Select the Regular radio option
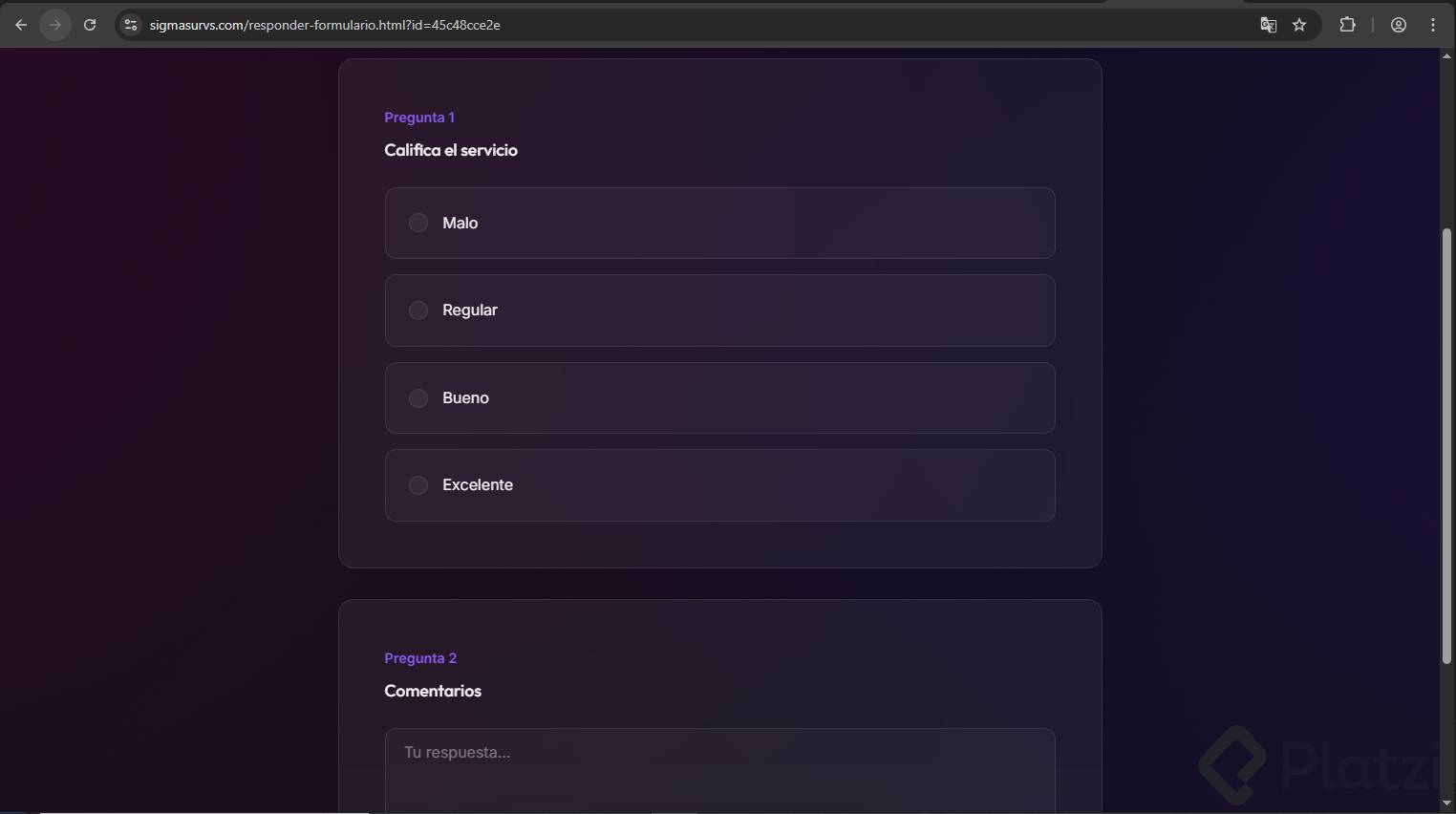The height and width of the screenshot is (814, 1456). coord(418,311)
